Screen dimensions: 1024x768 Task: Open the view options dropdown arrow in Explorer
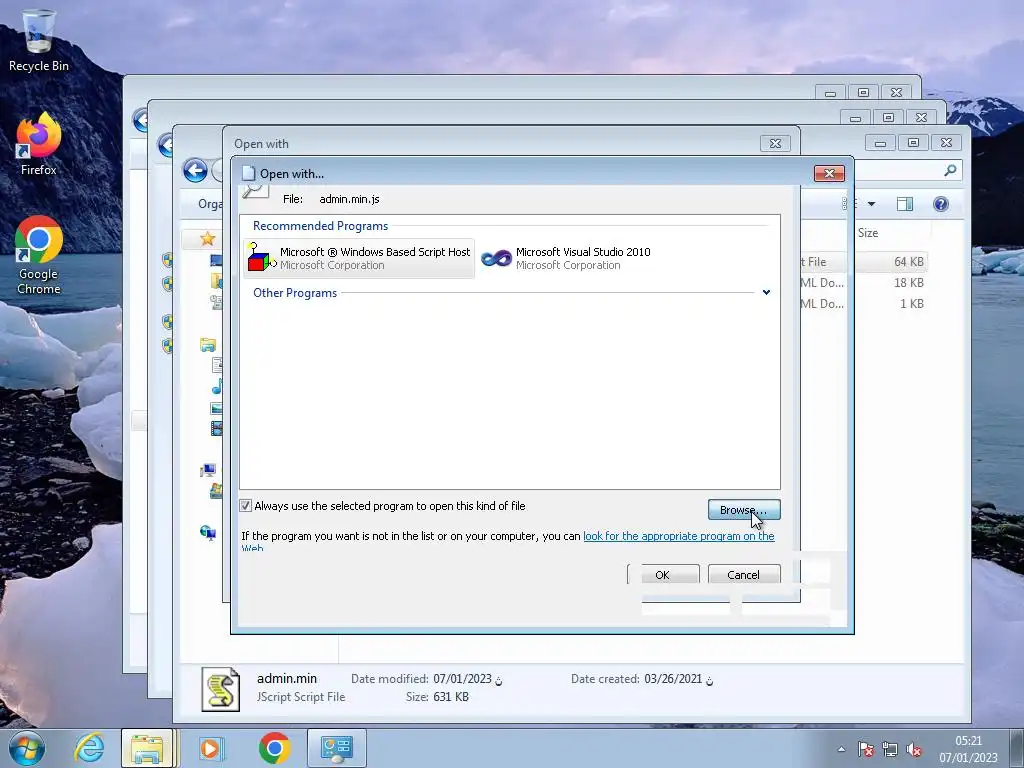tap(871, 204)
